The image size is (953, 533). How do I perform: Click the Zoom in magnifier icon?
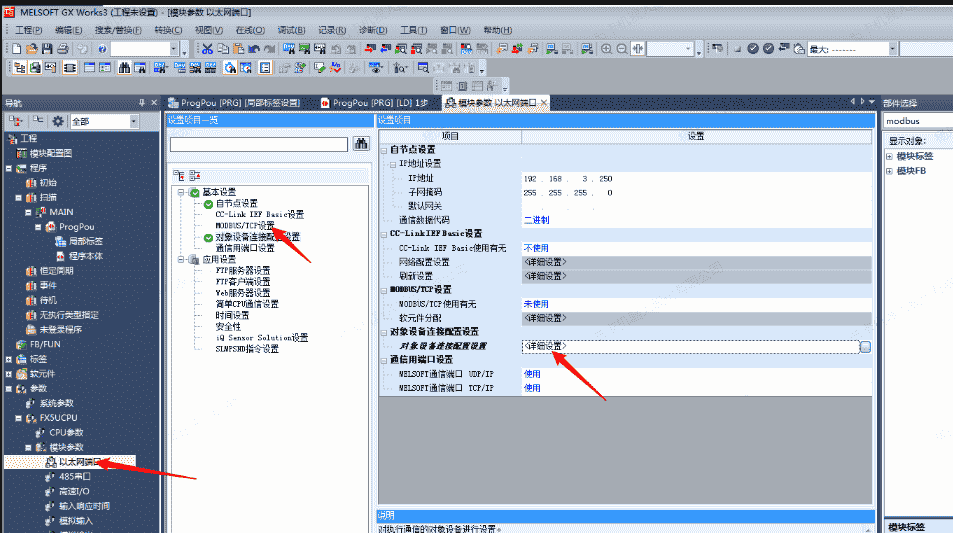tap(607, 48)
